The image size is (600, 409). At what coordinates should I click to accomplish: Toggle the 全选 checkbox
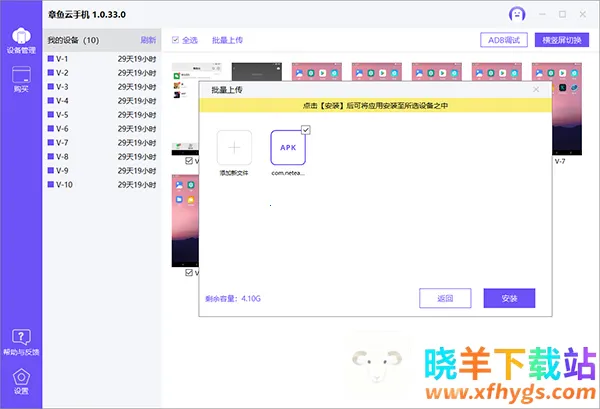tap(177, 40)
